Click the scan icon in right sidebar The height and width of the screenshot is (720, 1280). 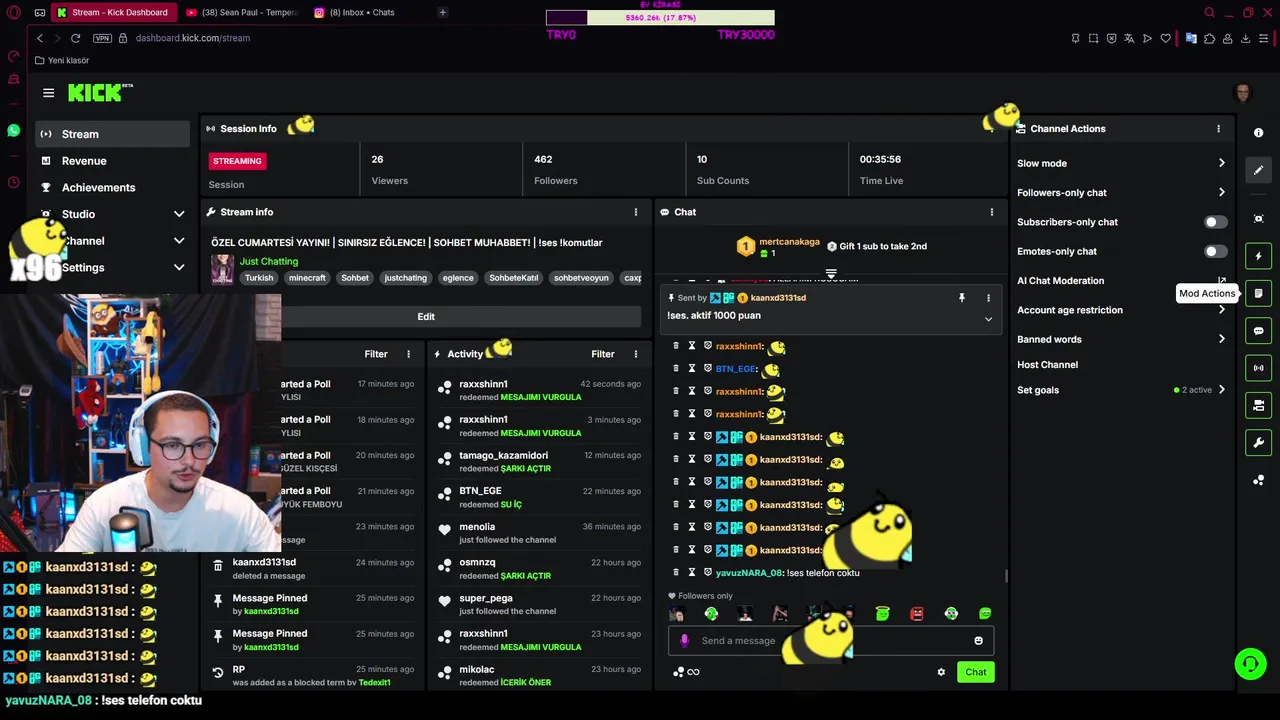tap(1259, 219)
